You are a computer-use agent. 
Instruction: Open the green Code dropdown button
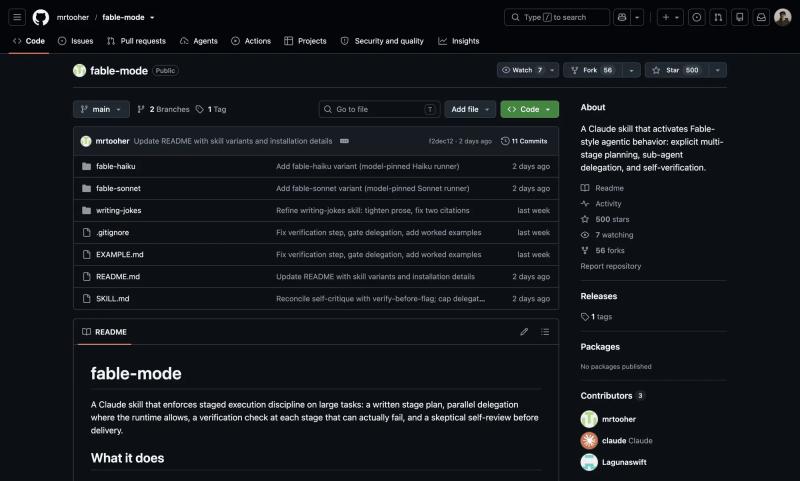(530, 109)
